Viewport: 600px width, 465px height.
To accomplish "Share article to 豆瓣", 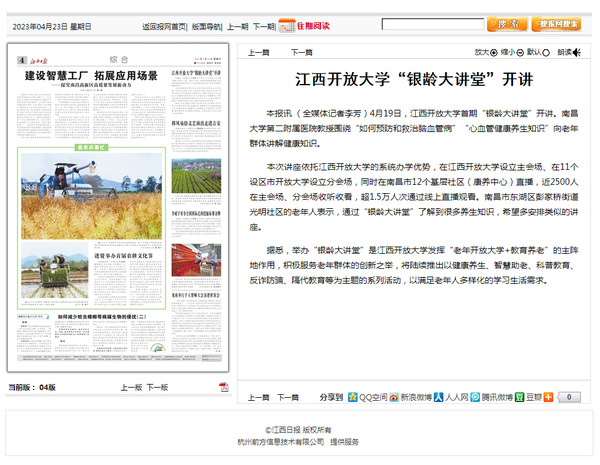I will (526, 397).
